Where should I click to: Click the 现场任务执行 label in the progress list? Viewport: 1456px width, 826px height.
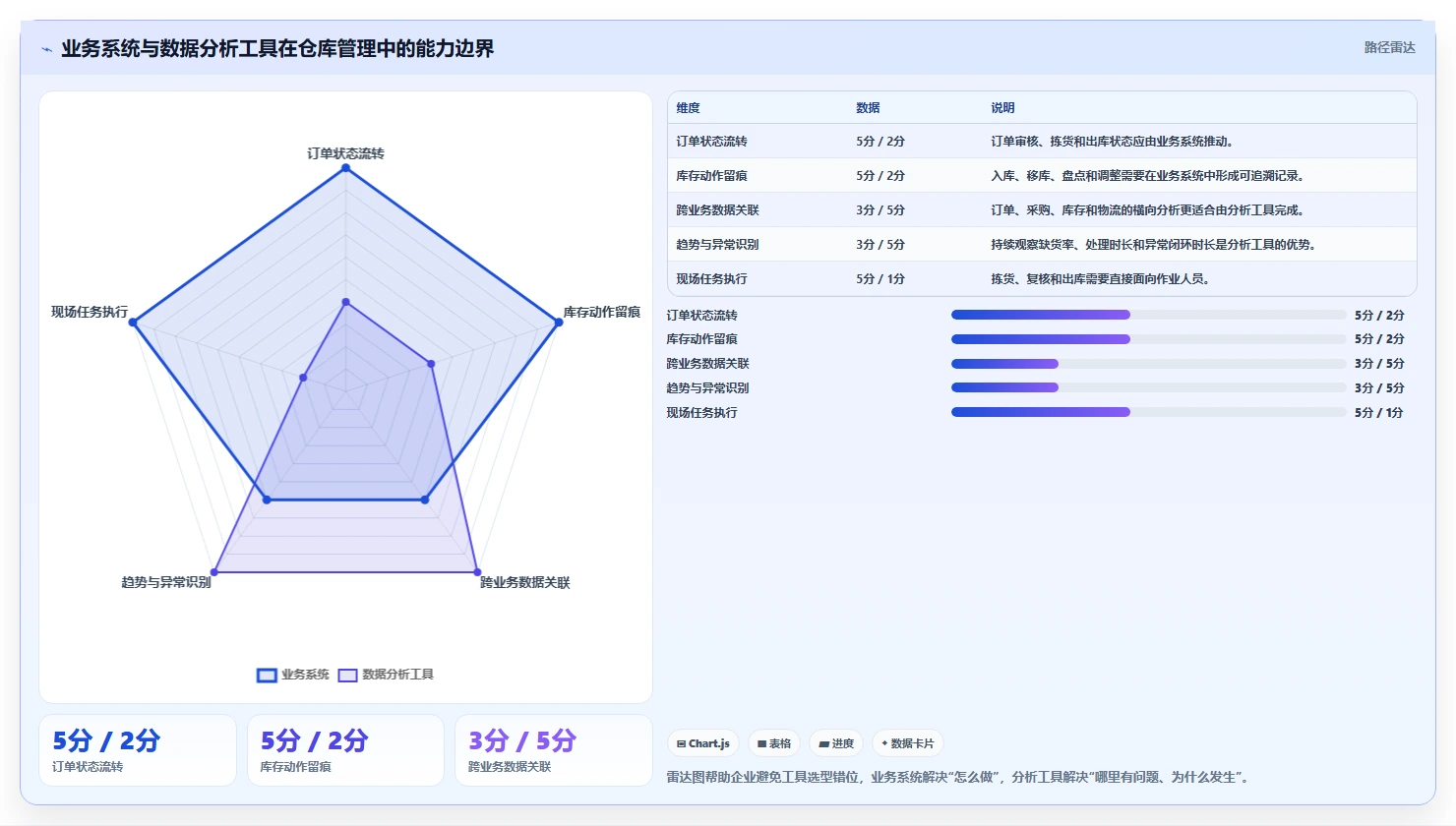point(701,413)
